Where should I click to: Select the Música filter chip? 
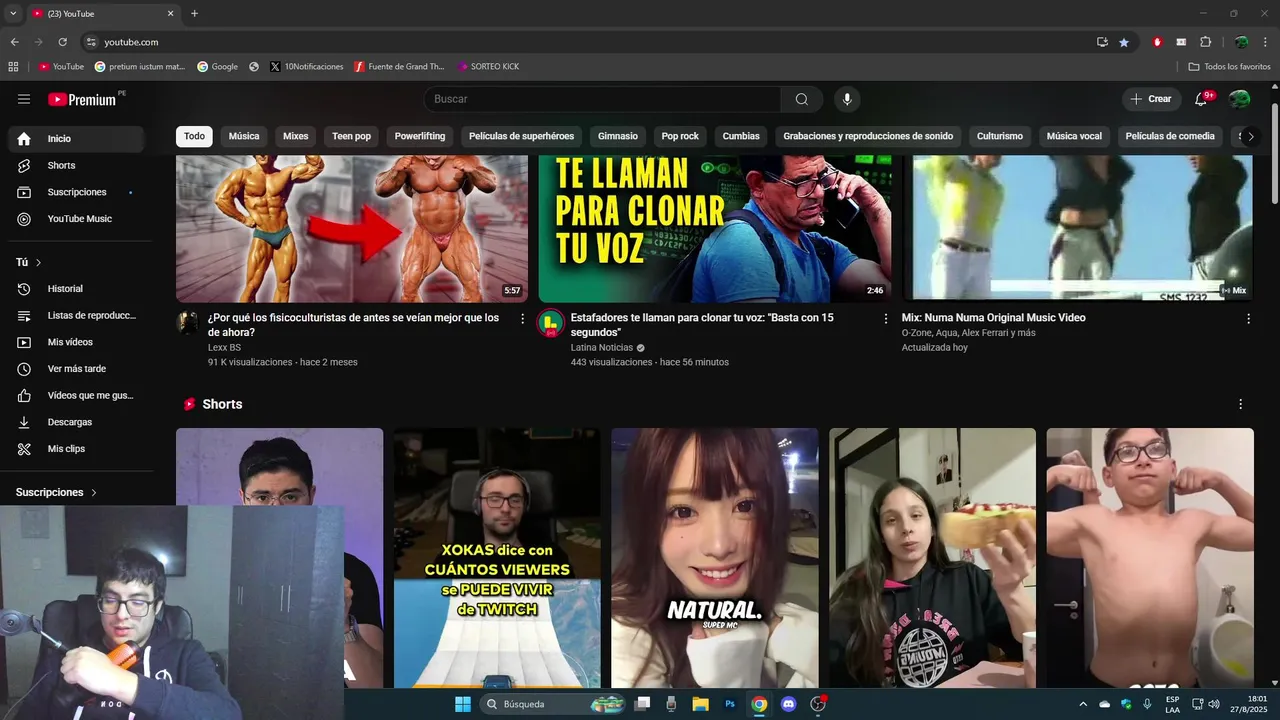[x=244, y=136]
